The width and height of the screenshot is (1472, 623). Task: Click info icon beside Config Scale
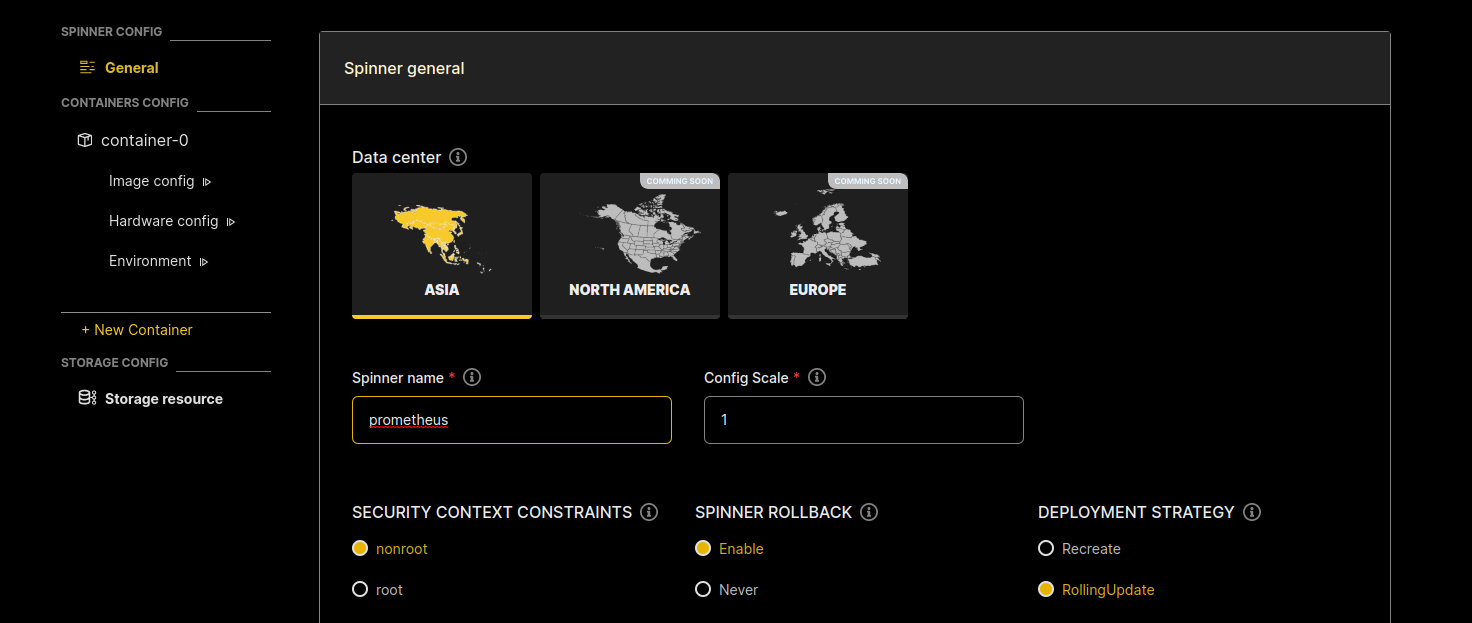pos(817,377)
